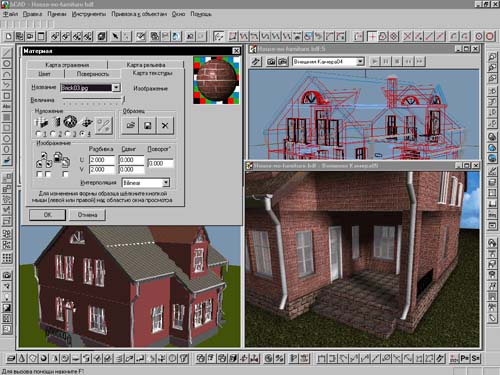Switch to the Поверхность tab
This screenshot has height=375, width=500.
(92, 74)
